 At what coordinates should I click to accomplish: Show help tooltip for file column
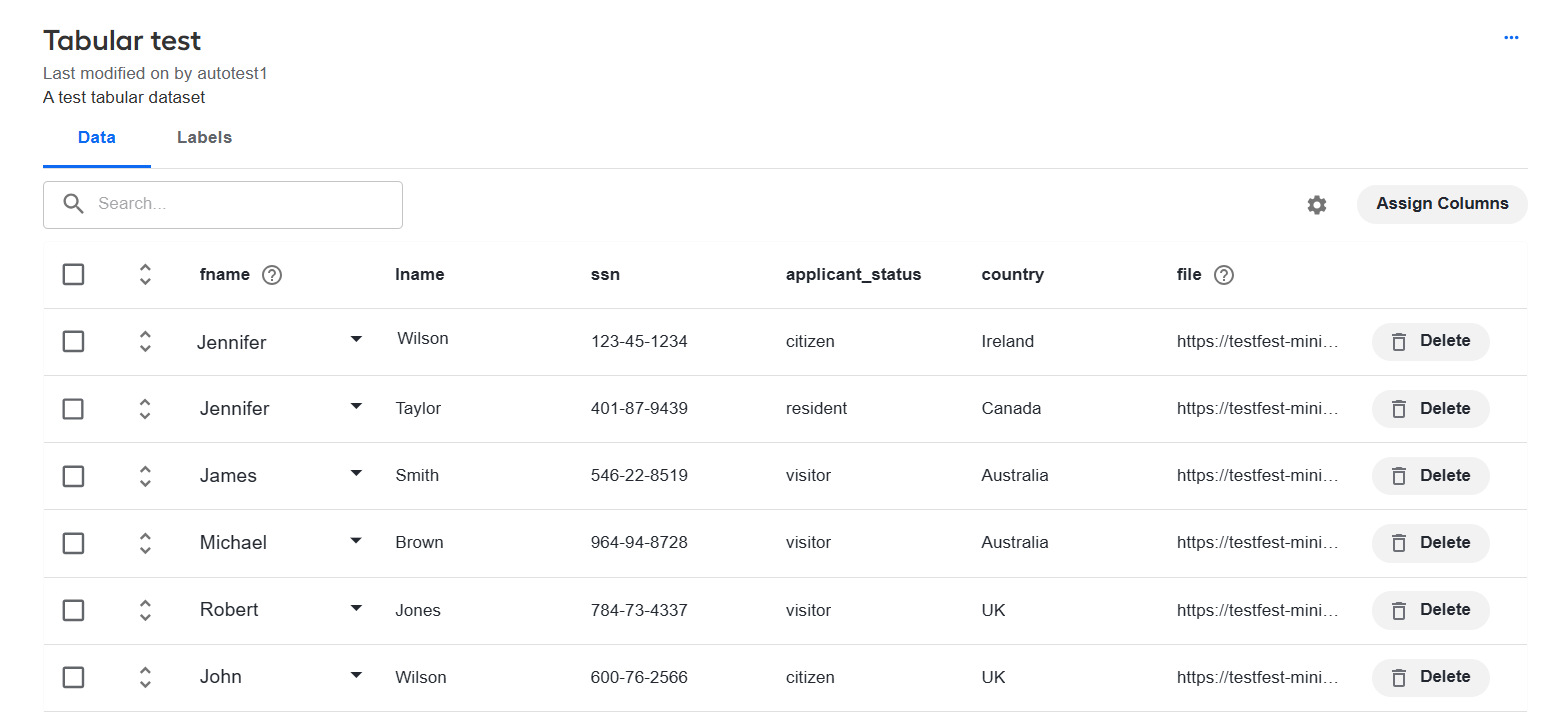[1223, 275]
